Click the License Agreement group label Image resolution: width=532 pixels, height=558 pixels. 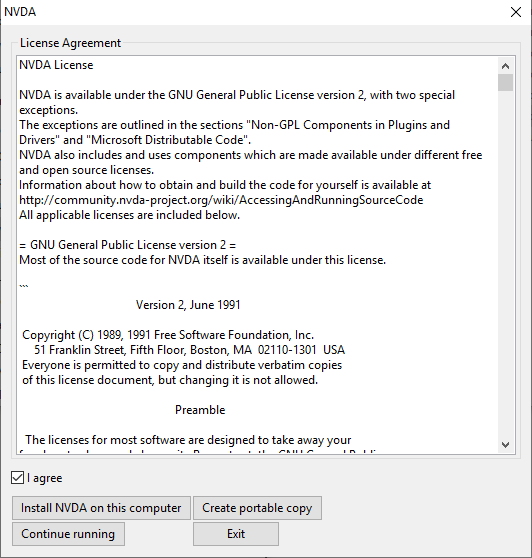pyautogui.click(x=70, y=43)
